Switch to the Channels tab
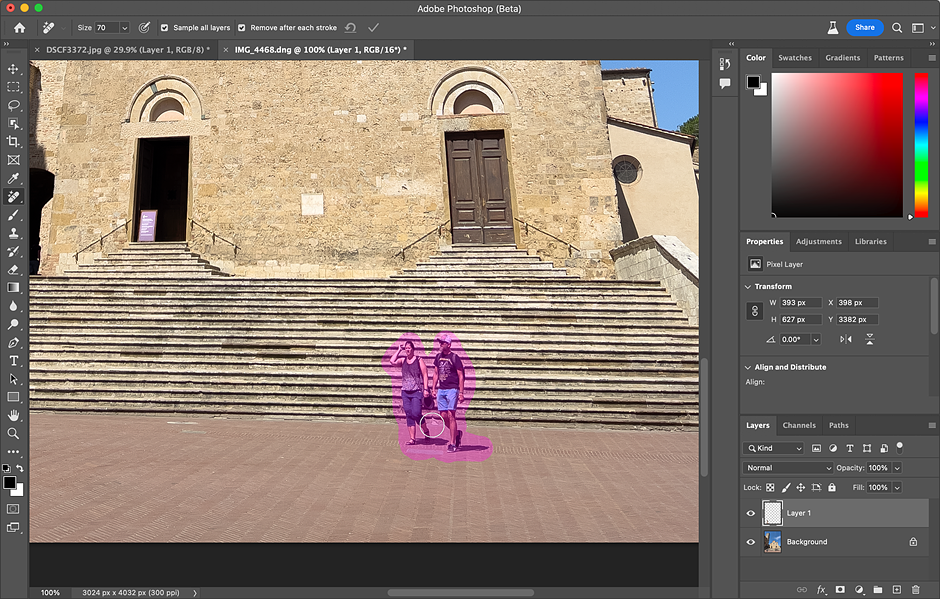This screenshot has width=940, height=599. pyautogui.click(x=799, y=425)
